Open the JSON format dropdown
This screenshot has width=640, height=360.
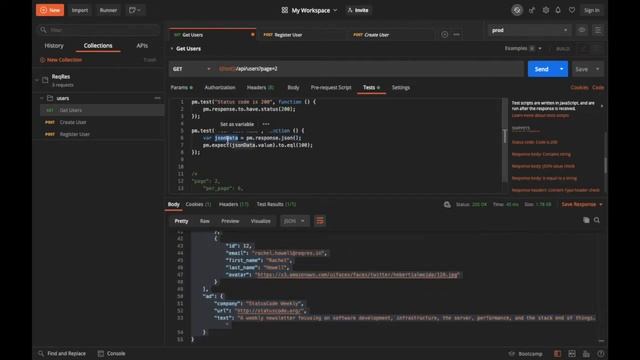tap(294, 221)
